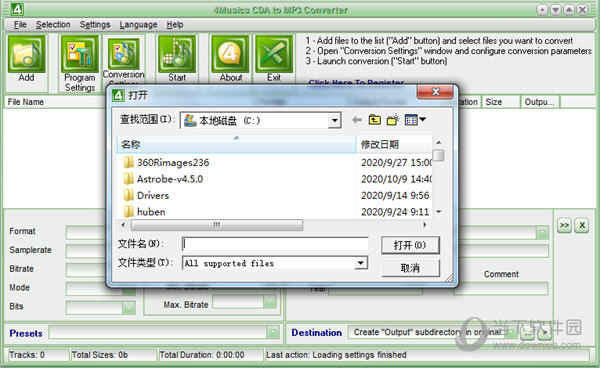Viewport: 600px width, 368px height.
Task: Sort by 名称 column header
Action: point(236,144)
